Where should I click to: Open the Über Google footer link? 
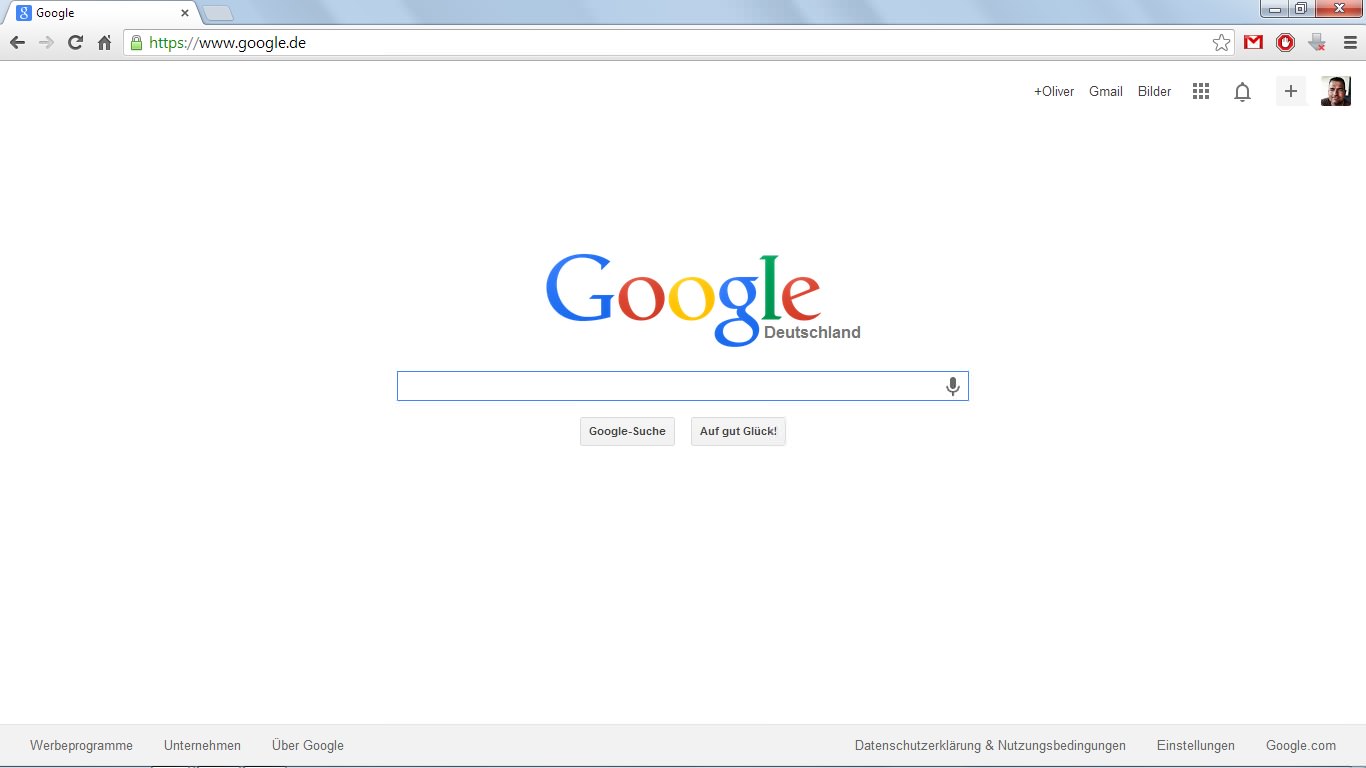pos(308,745)
